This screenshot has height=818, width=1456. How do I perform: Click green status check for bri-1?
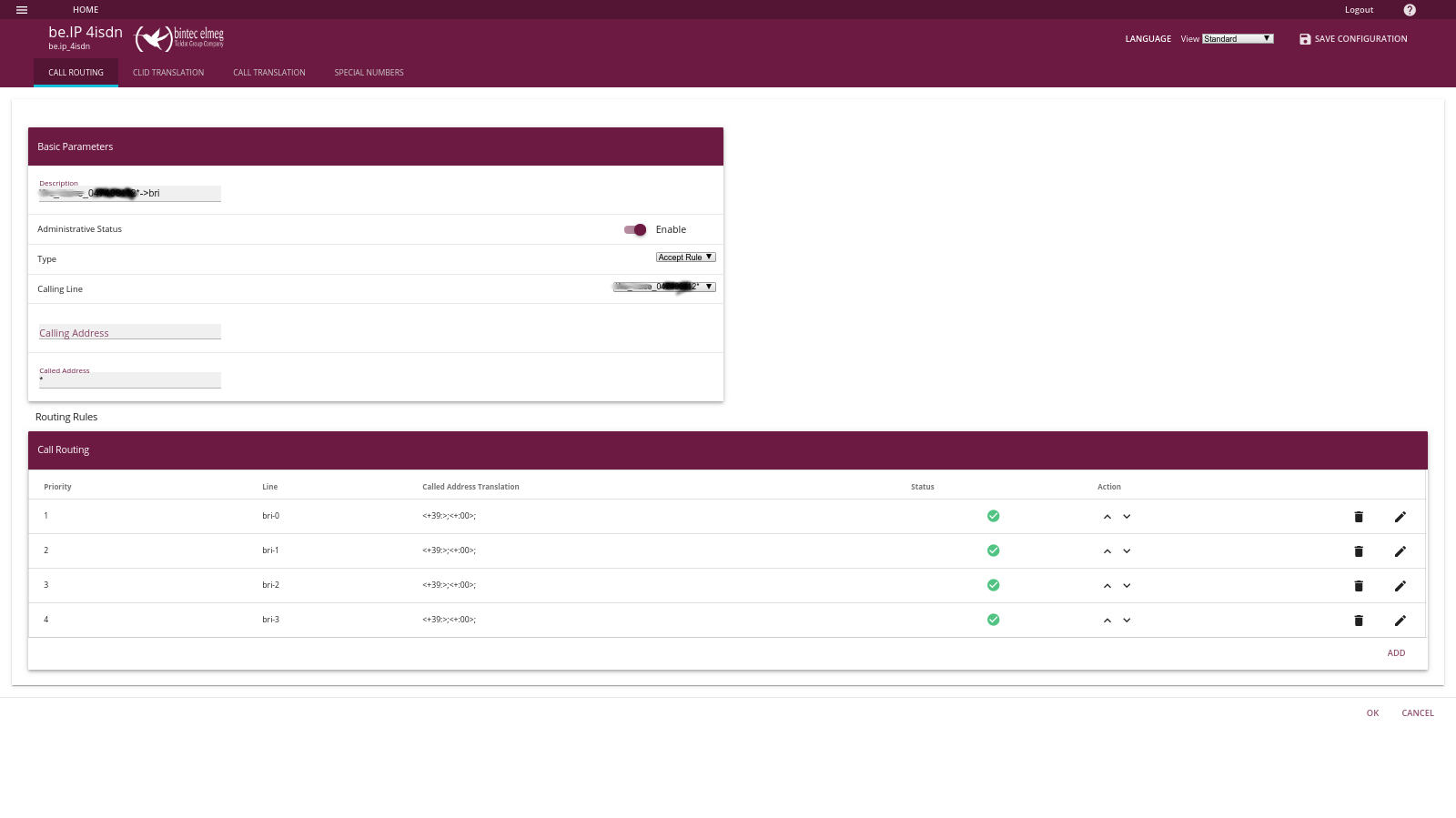pos(994,550)
